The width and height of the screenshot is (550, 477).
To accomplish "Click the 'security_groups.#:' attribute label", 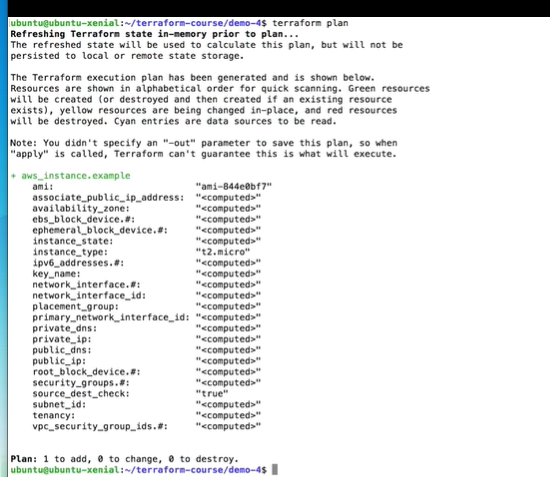I will click(81, 383).
